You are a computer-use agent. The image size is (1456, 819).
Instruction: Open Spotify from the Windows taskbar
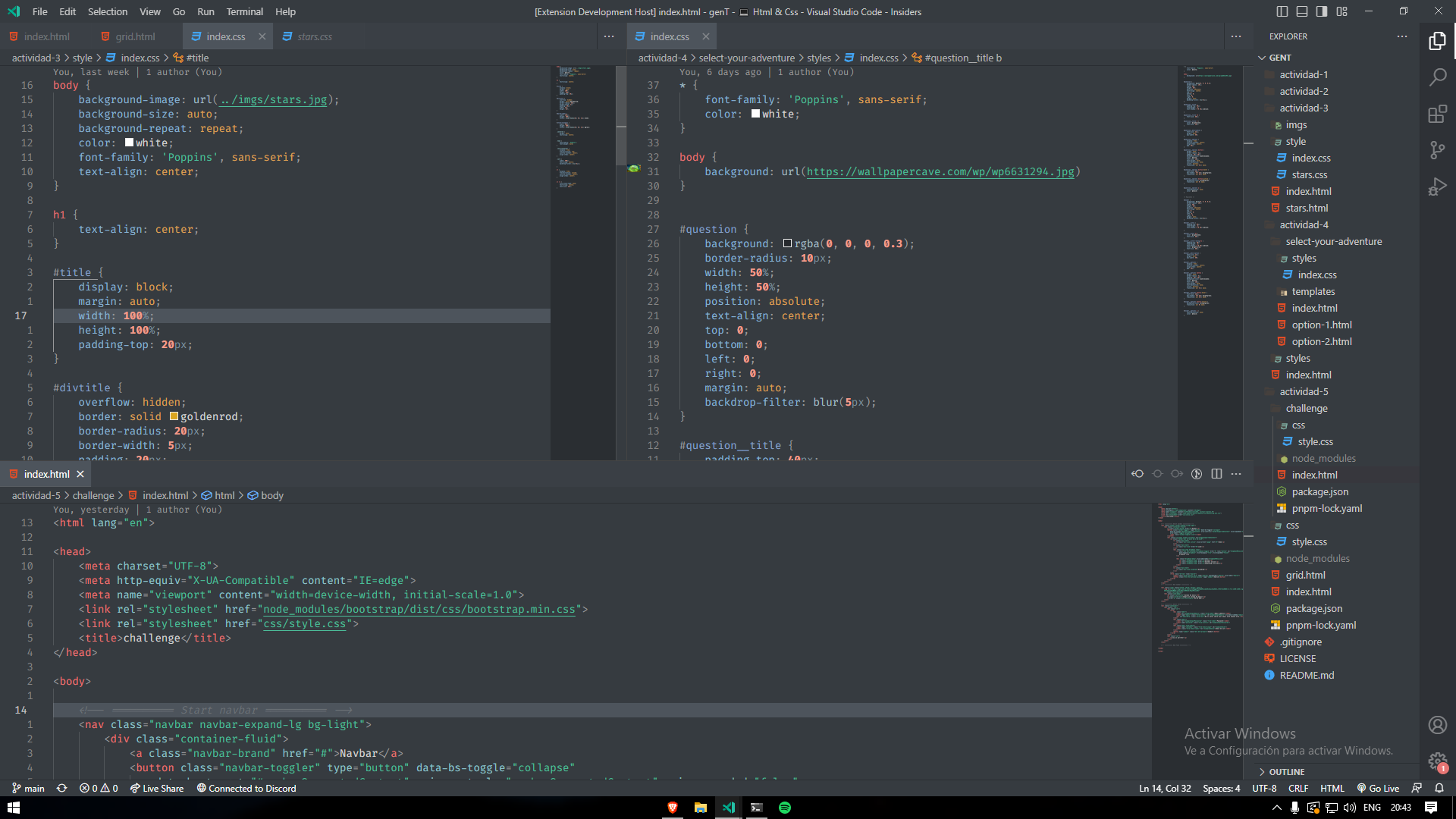785,808
